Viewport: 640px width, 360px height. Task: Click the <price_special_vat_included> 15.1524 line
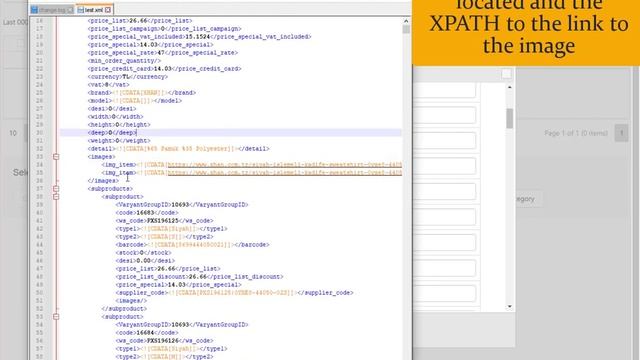tap(199, 37)
